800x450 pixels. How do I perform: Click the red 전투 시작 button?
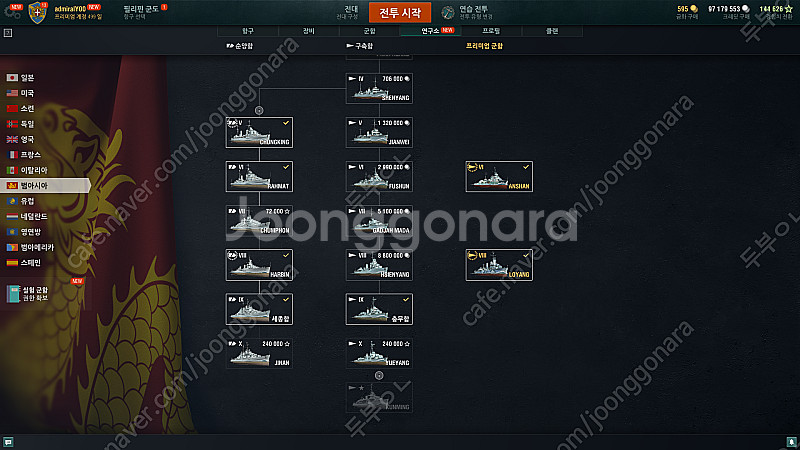click(400, 13)
